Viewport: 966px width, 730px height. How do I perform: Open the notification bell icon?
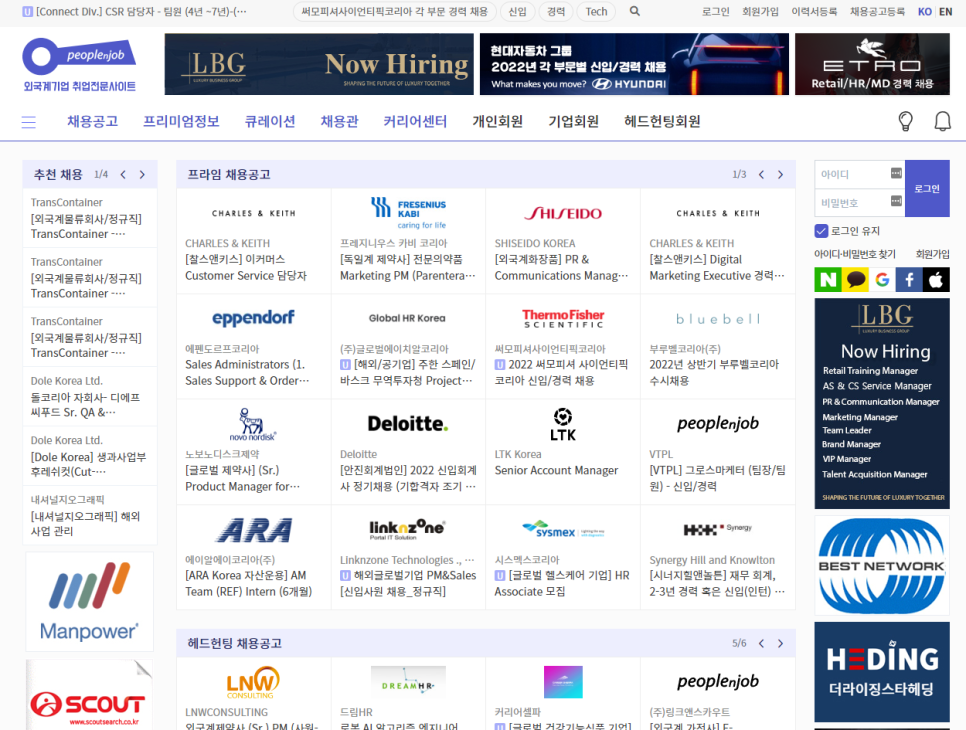tap(943, 121)
